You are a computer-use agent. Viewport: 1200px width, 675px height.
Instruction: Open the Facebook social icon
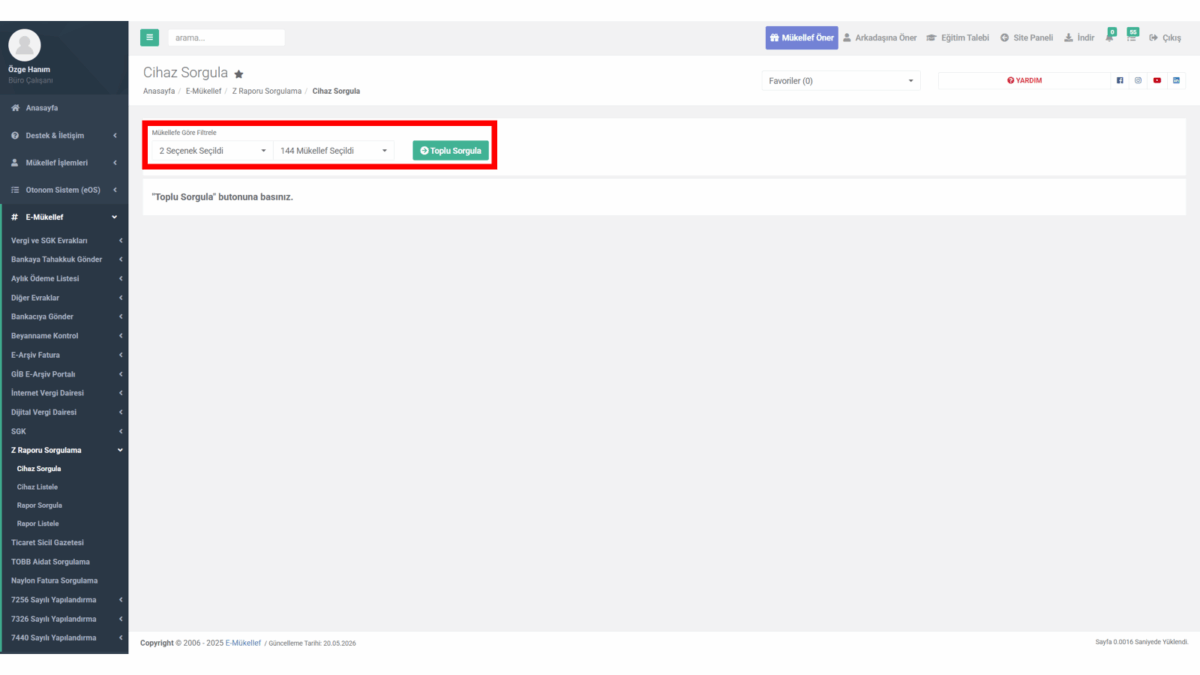[1120, 81]
